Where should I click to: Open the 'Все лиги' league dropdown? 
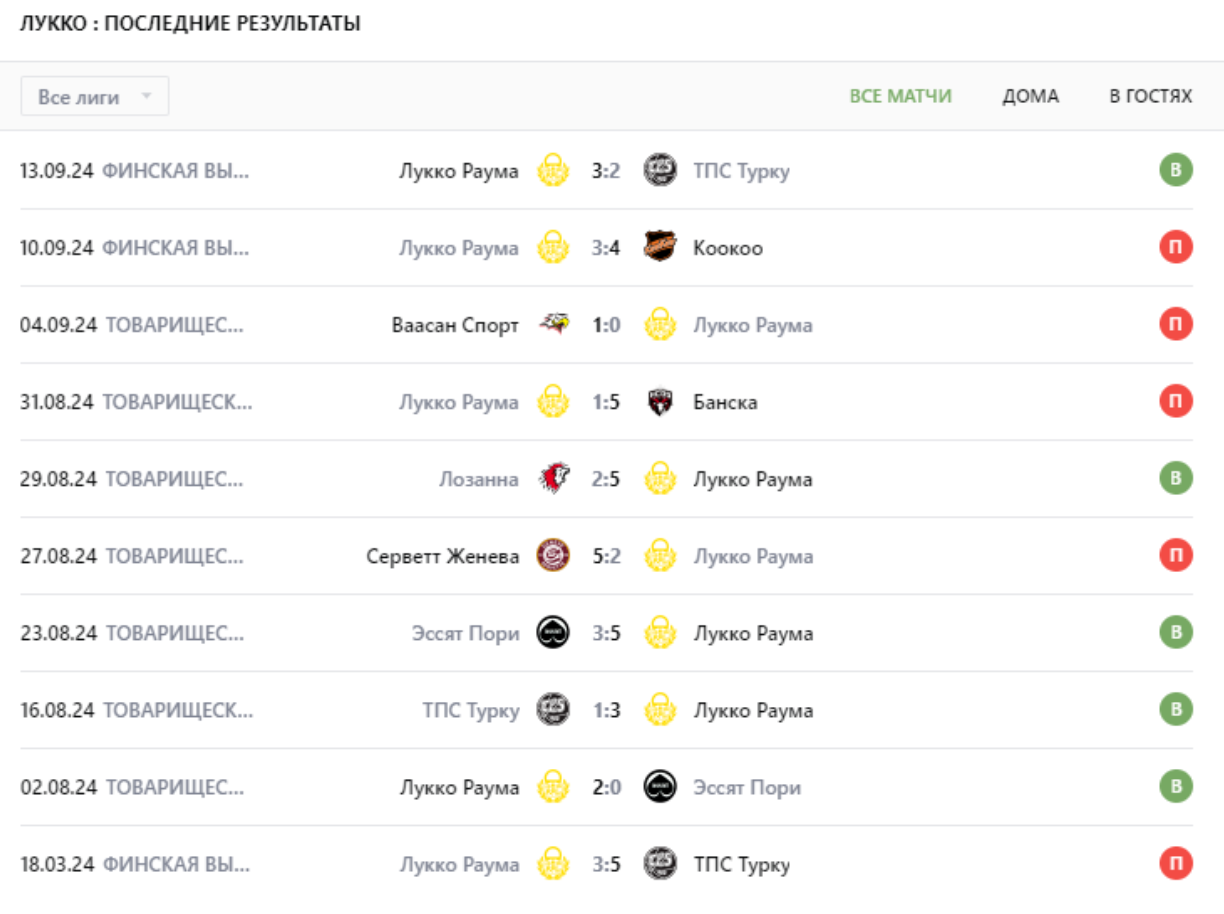(95, 97)
